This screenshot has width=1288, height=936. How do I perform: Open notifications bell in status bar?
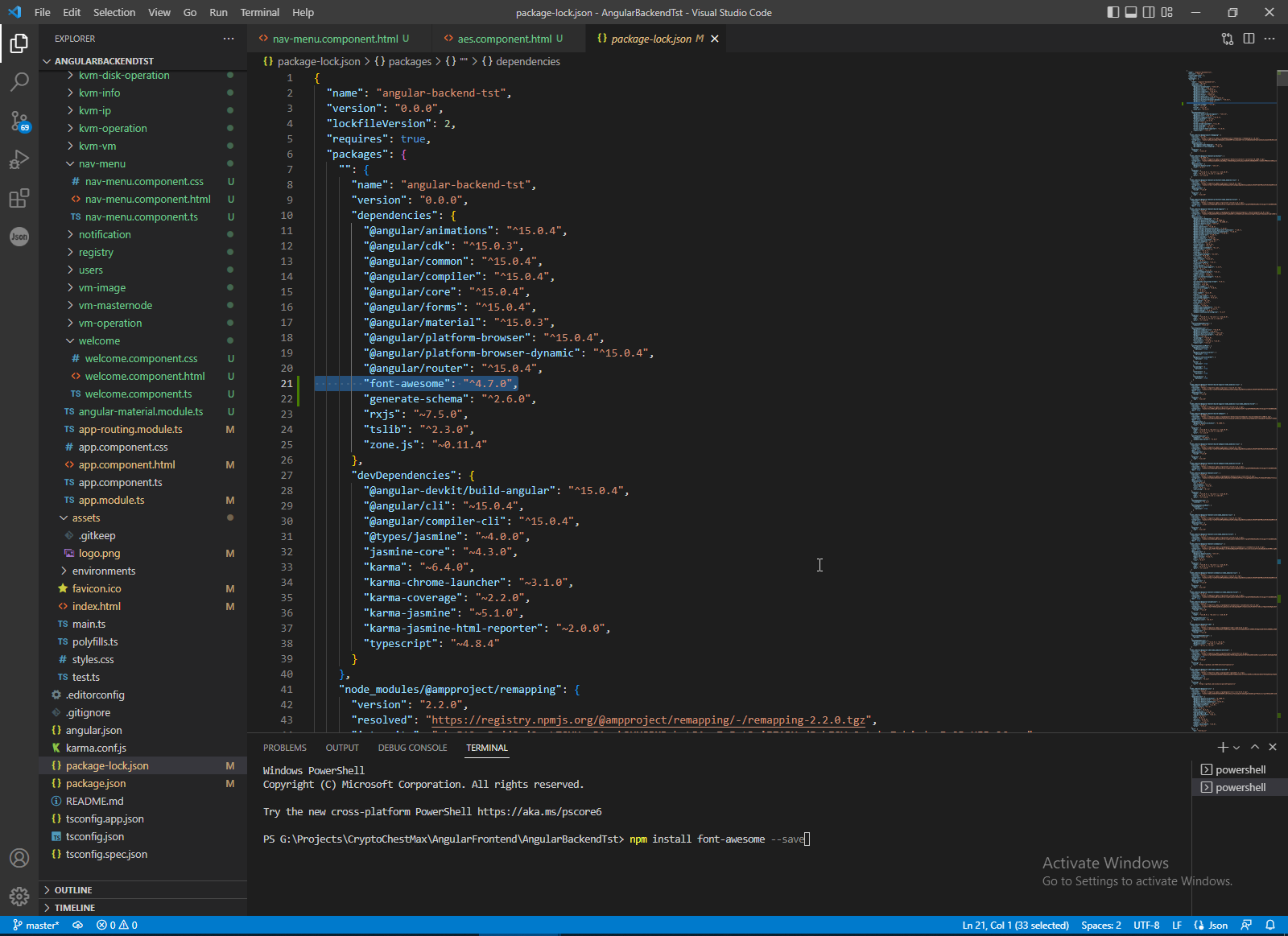(1270, 926)
